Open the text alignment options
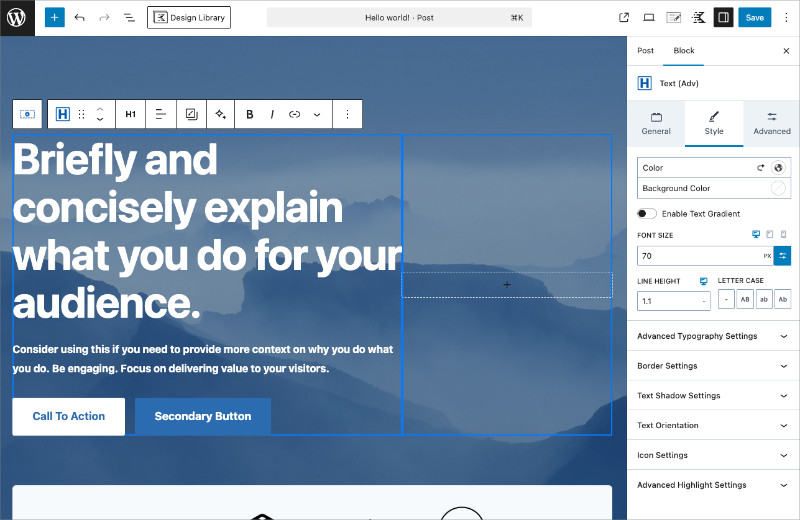 (161, 114)
